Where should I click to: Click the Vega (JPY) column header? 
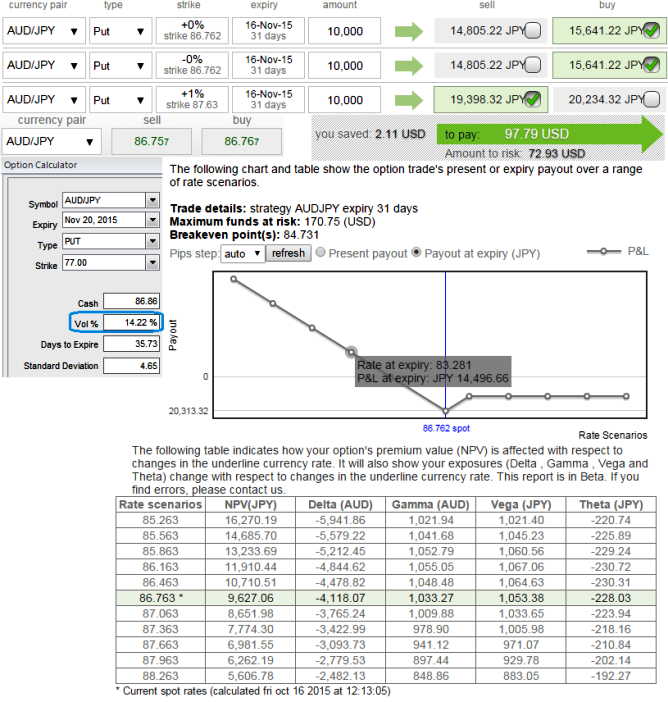click(x=521, y=505)
